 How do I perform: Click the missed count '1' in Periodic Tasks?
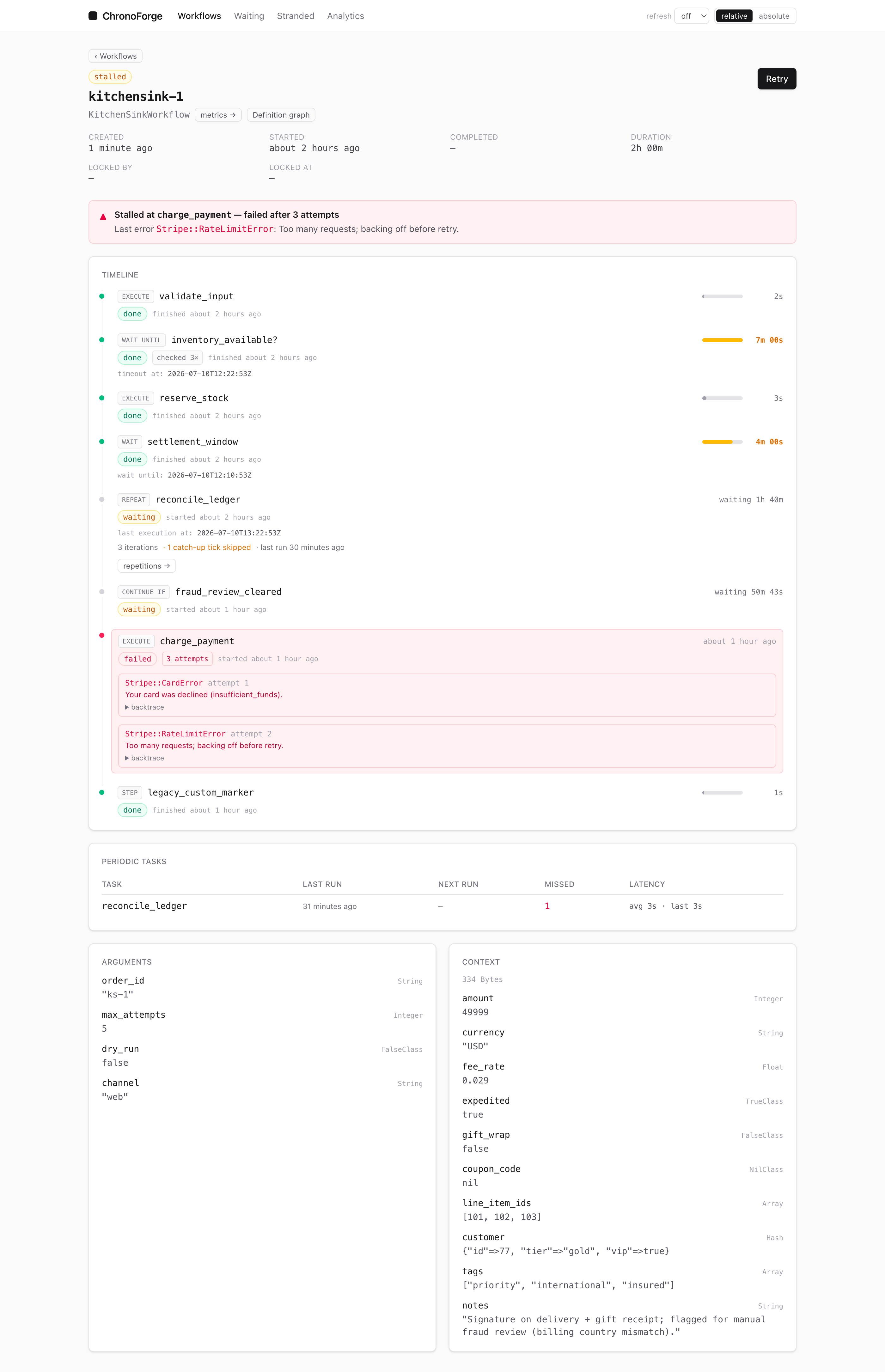pyautogui.click(x=547, y=906)
